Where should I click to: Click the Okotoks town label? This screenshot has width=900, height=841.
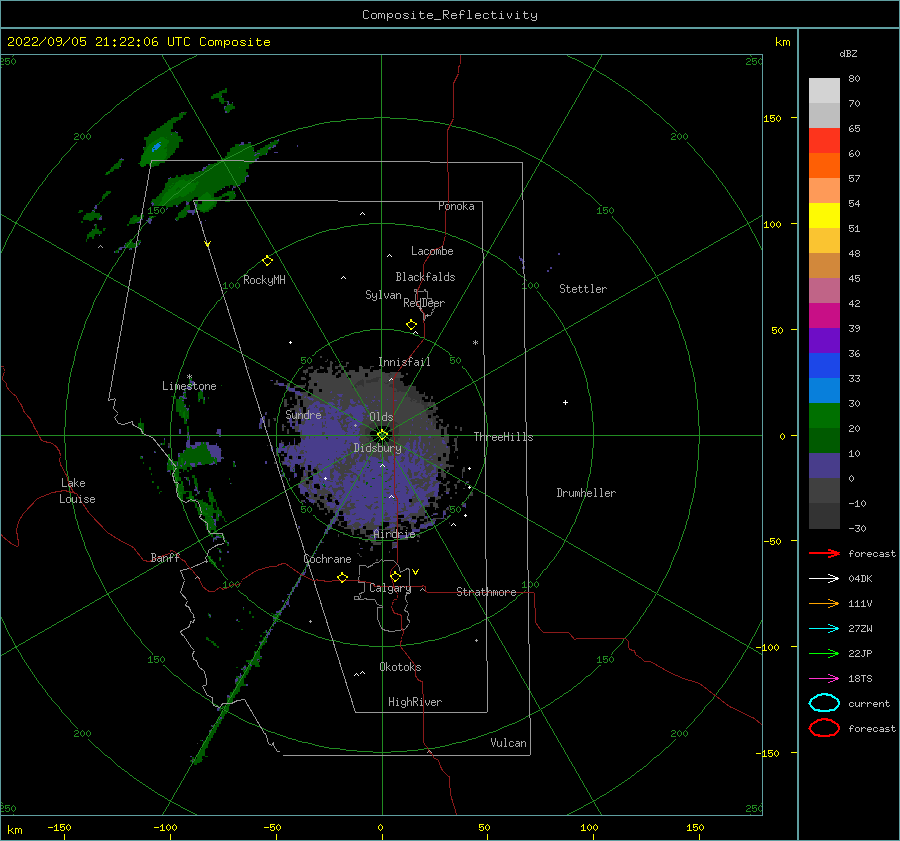point(400,666)
